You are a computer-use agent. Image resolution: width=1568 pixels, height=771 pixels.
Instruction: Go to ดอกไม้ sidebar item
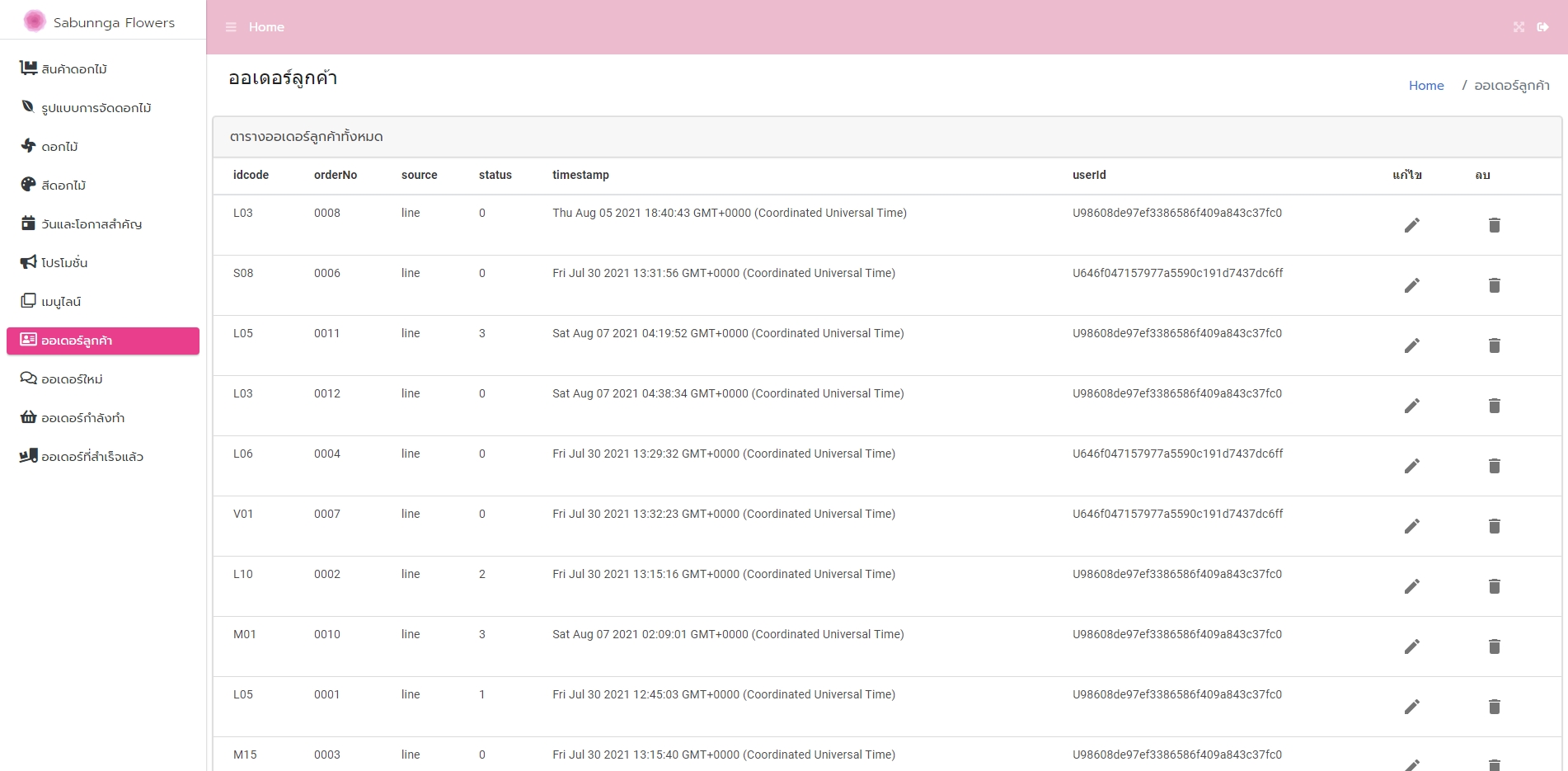tap(103, 146)
